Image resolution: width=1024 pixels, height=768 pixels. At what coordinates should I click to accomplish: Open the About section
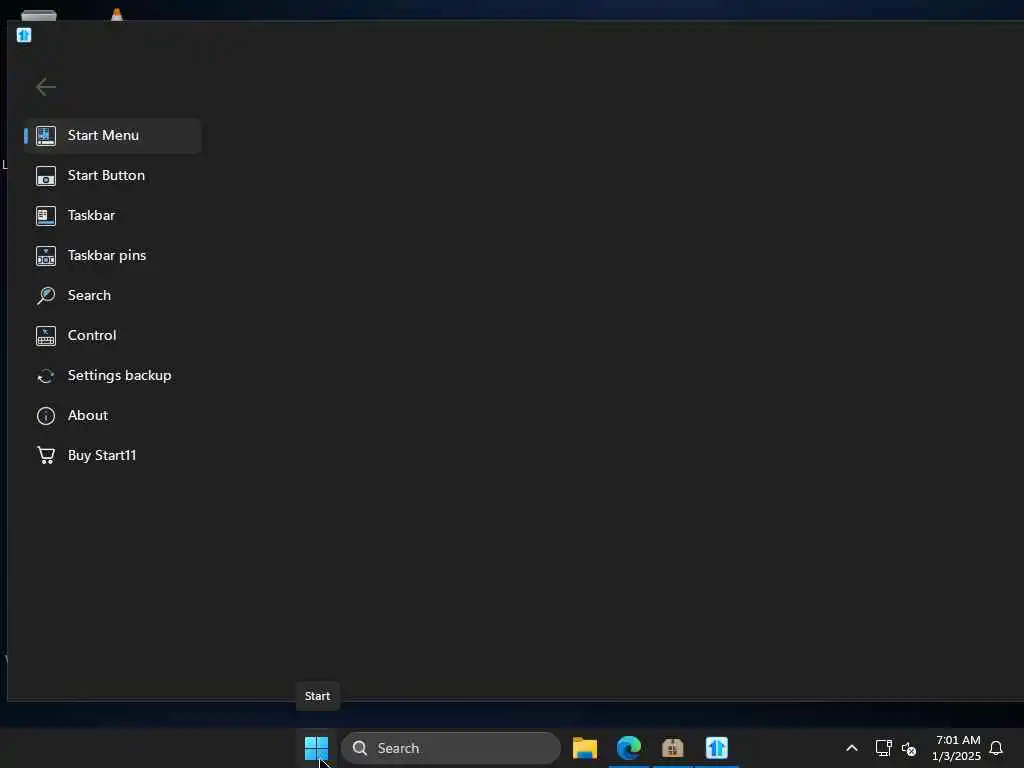coord(112,415)
